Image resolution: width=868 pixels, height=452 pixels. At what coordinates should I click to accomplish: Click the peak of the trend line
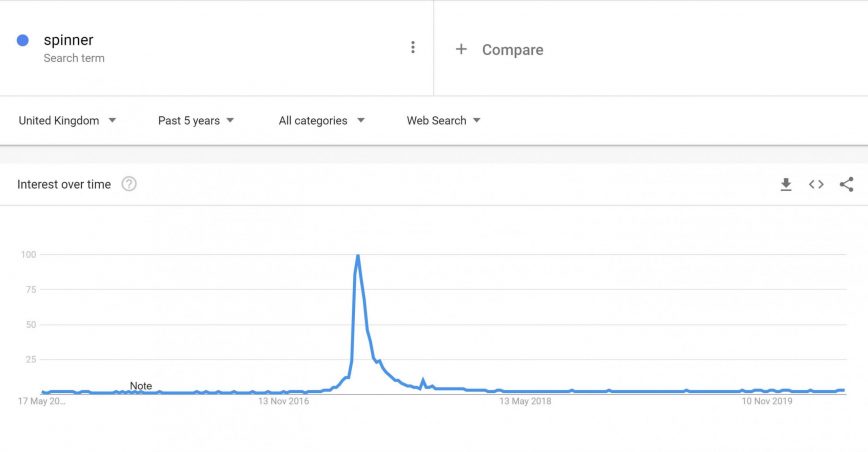coord(357,256)
